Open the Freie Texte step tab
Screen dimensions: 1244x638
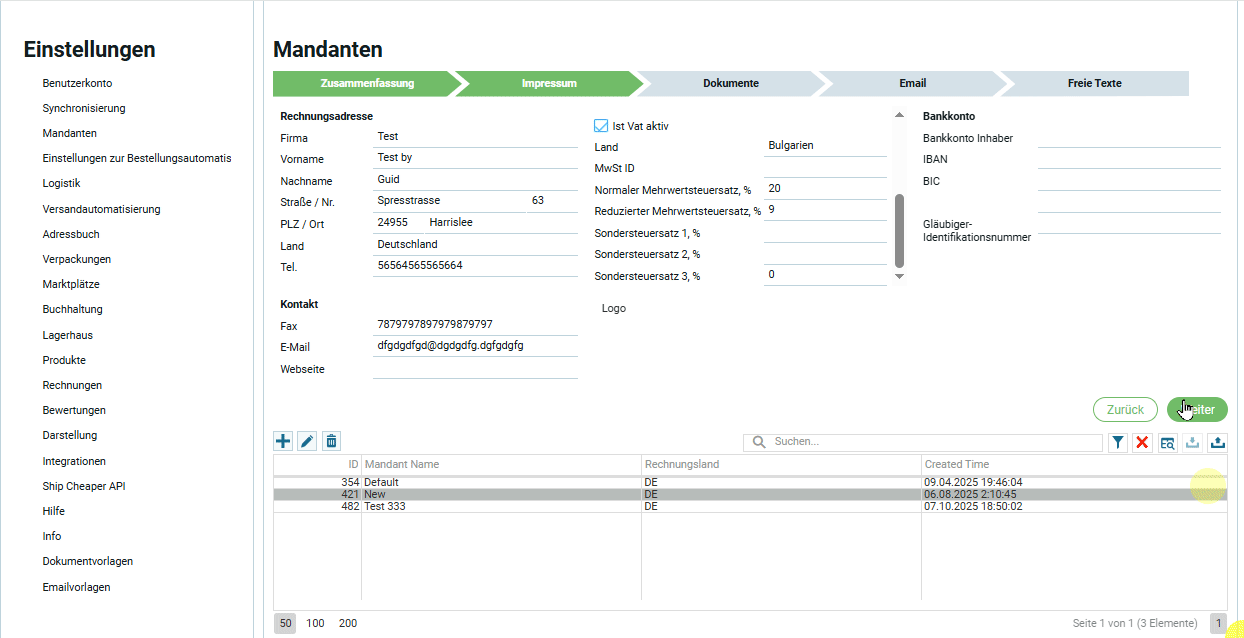coord(1094,84)
